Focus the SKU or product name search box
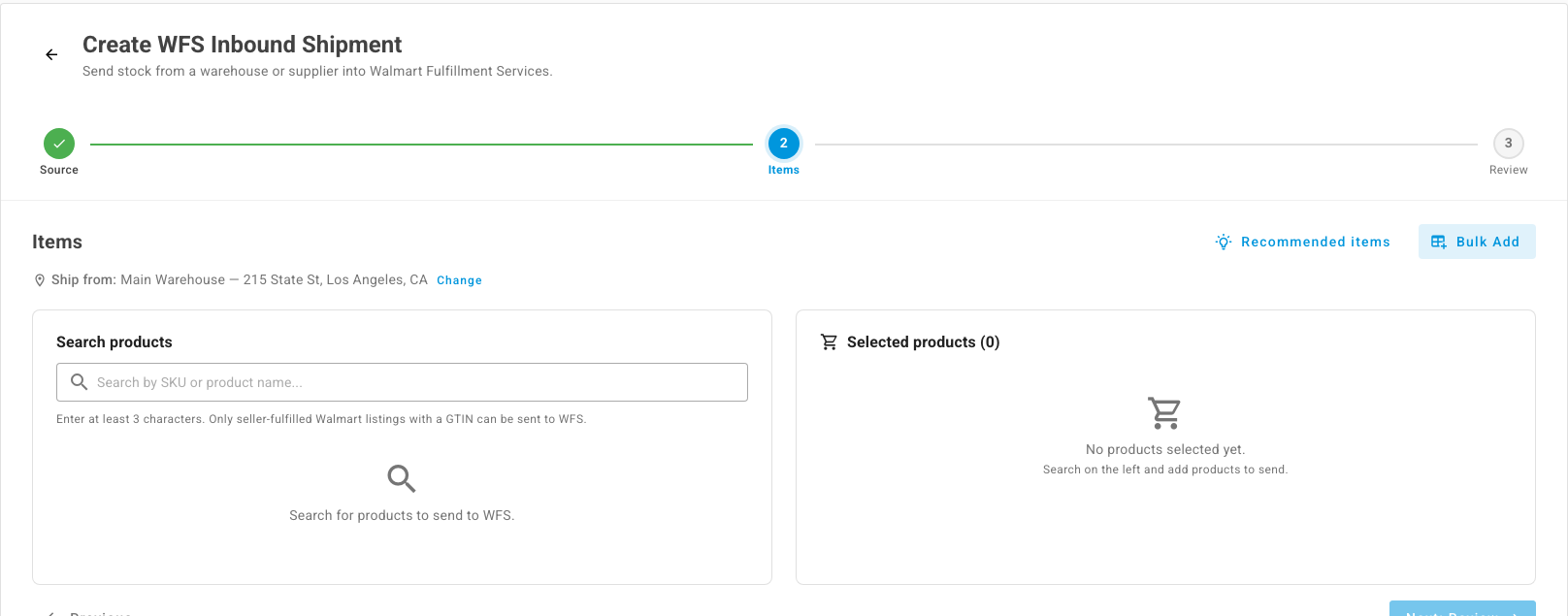Image resolution: width=1568 pixels, height=616 pixels. (x=402, y=382)
